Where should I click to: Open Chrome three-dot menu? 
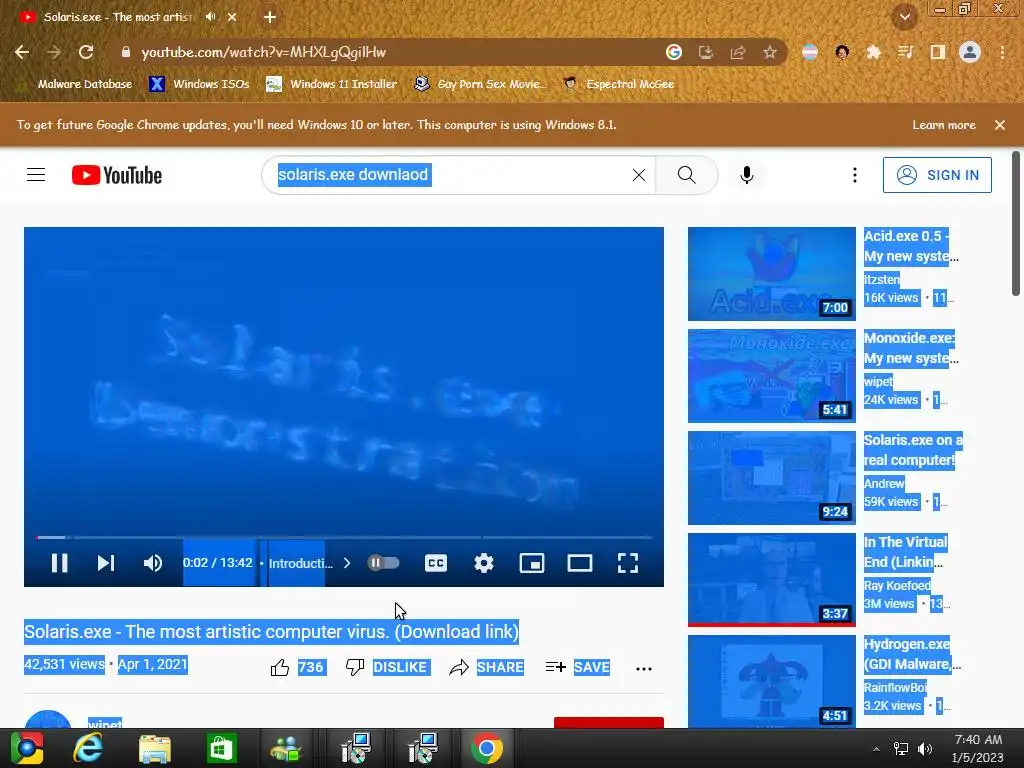point(1002,52)
